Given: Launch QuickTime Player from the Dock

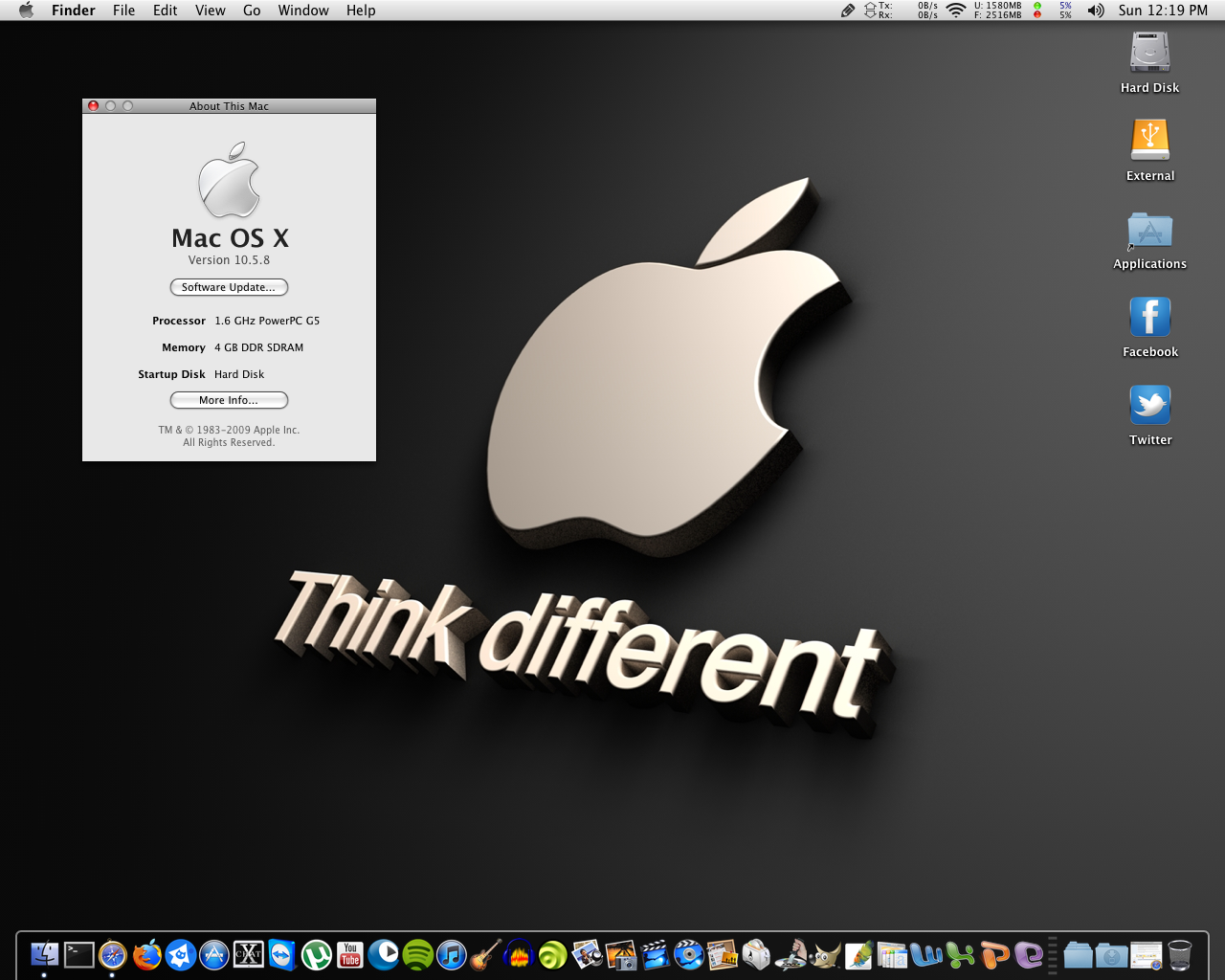Looking at the screenshot, I should pos(384,954).
